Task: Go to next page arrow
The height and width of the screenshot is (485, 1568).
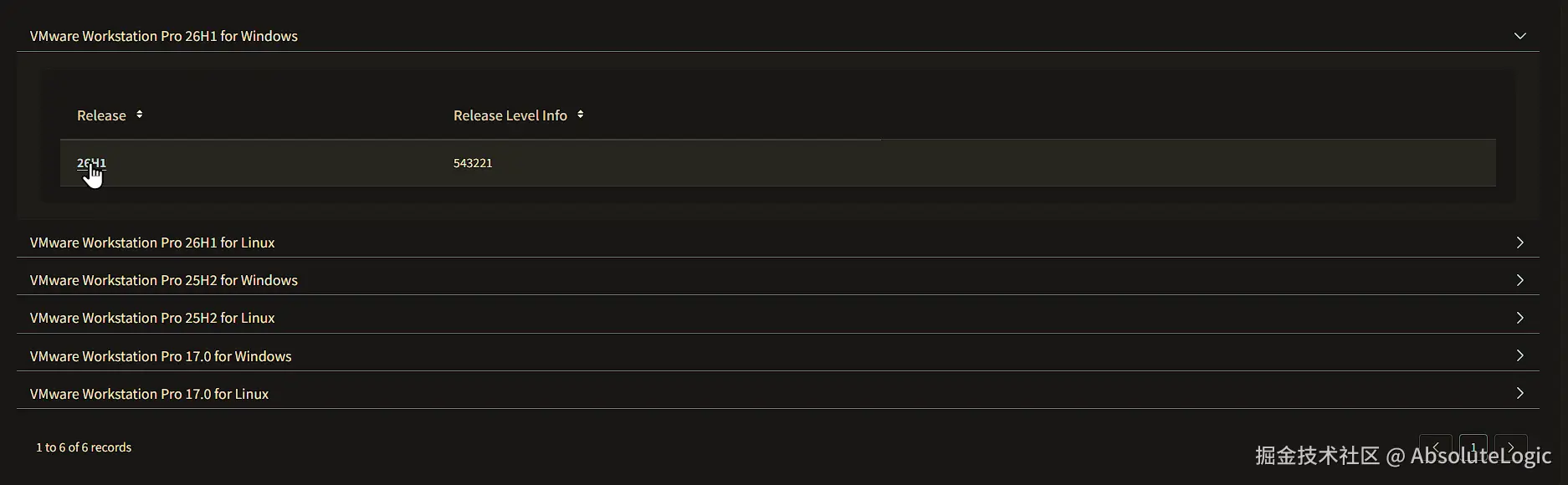Action: click(1511, 447)
